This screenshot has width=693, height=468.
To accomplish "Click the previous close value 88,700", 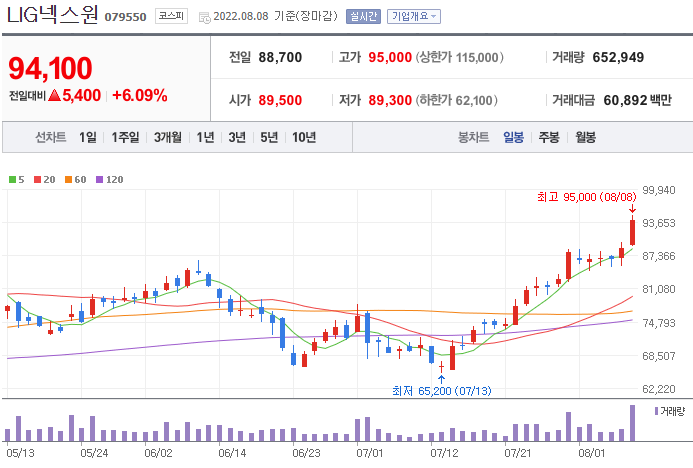I will pos(280,57).
